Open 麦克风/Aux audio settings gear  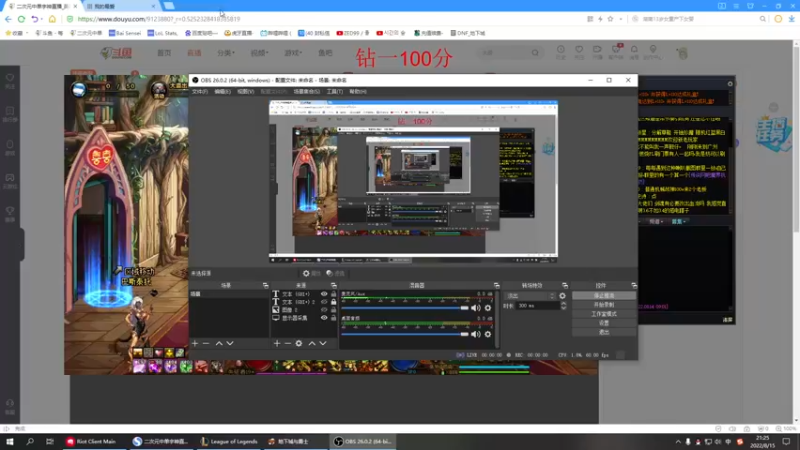[x=488, y=308]
